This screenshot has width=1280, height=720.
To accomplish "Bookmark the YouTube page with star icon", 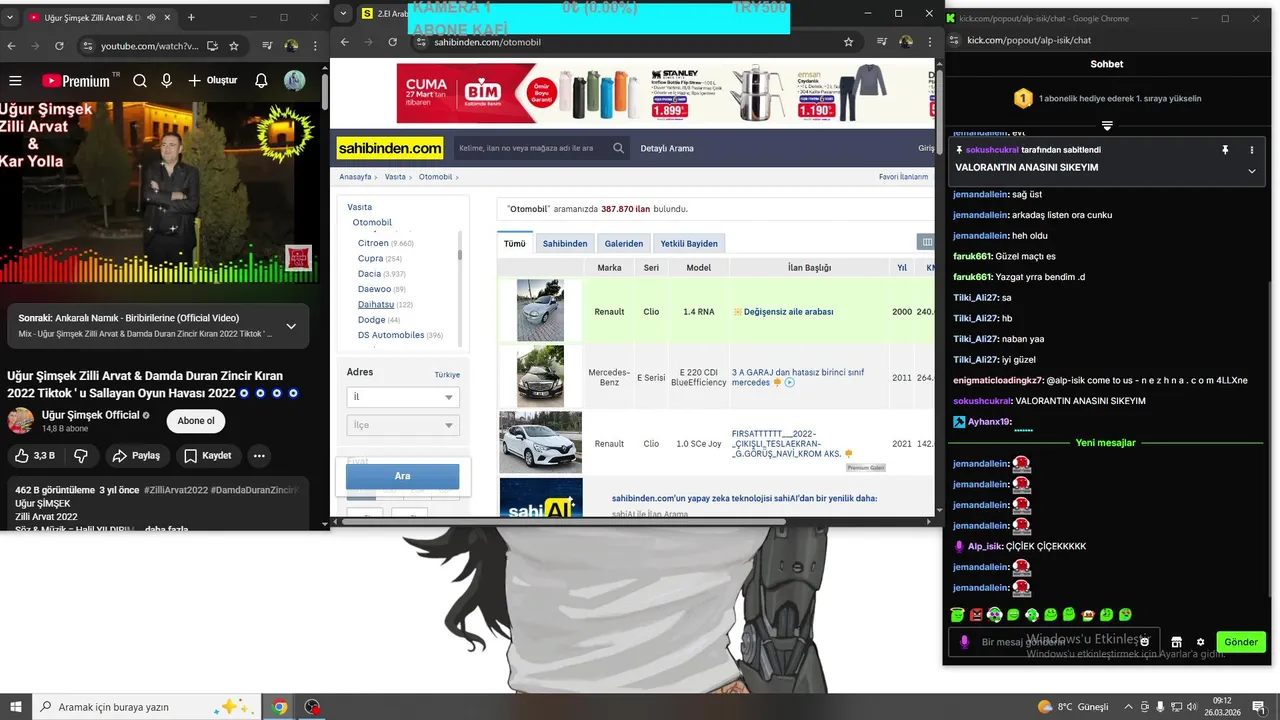I will [234, 46].
